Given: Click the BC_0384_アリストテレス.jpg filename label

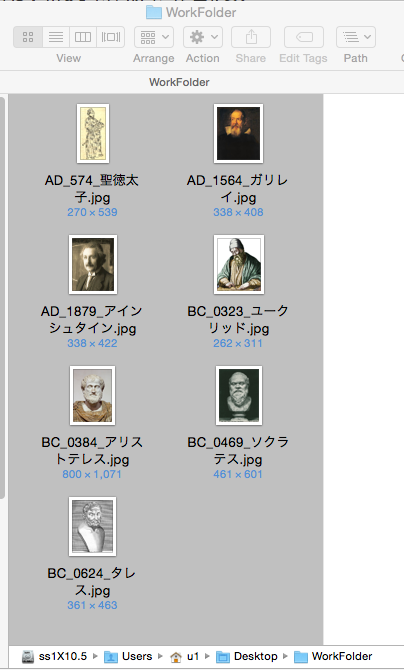Looking at the screenshot, I should (x=92, y=450).
